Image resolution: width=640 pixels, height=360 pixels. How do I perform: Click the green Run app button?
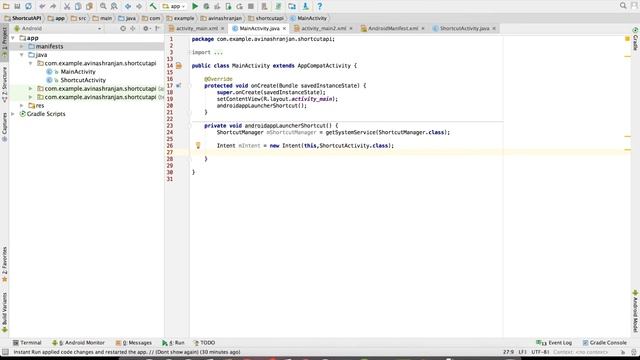[x=195, y=6]
